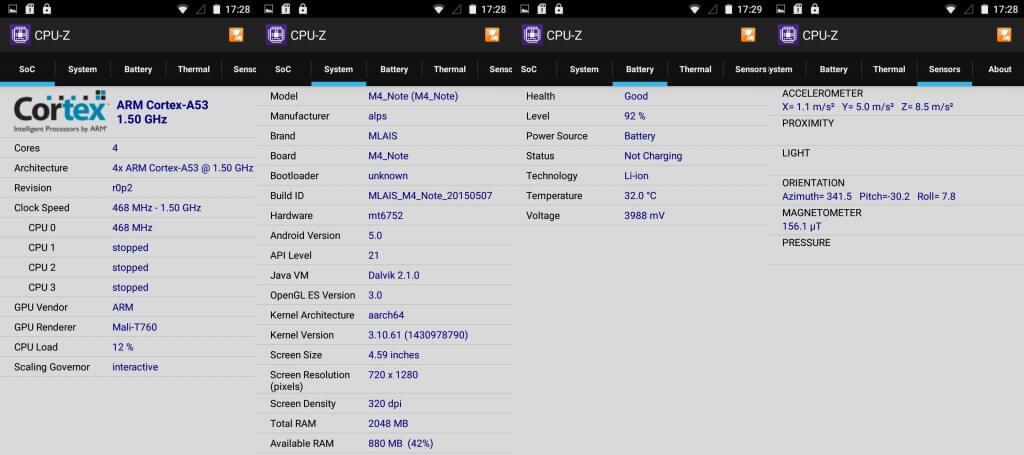Select the 'Not Charging' status value
Screen dimensions: 1024x455
point(653,156)
